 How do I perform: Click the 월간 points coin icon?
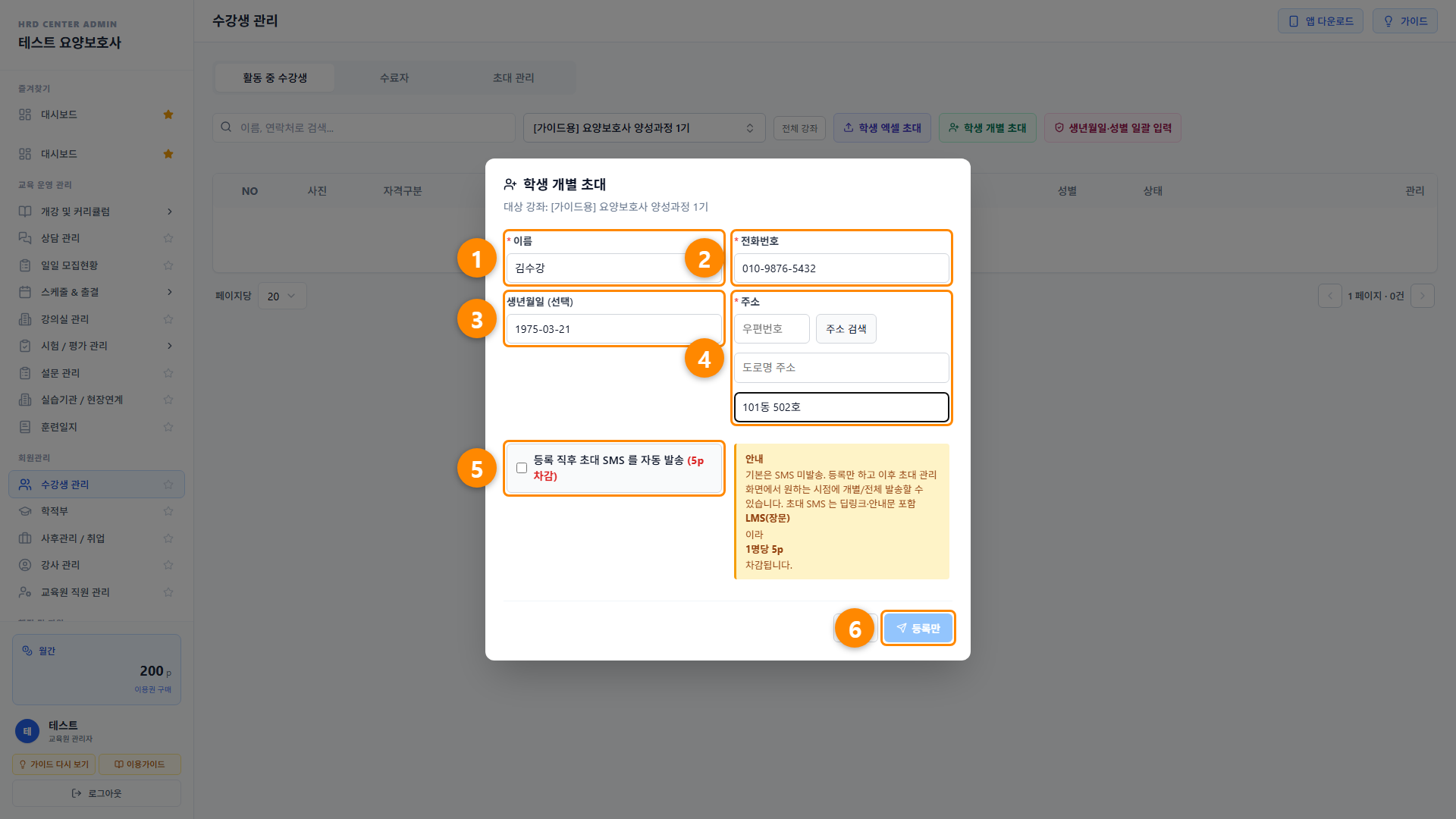(x=27, y=651)
